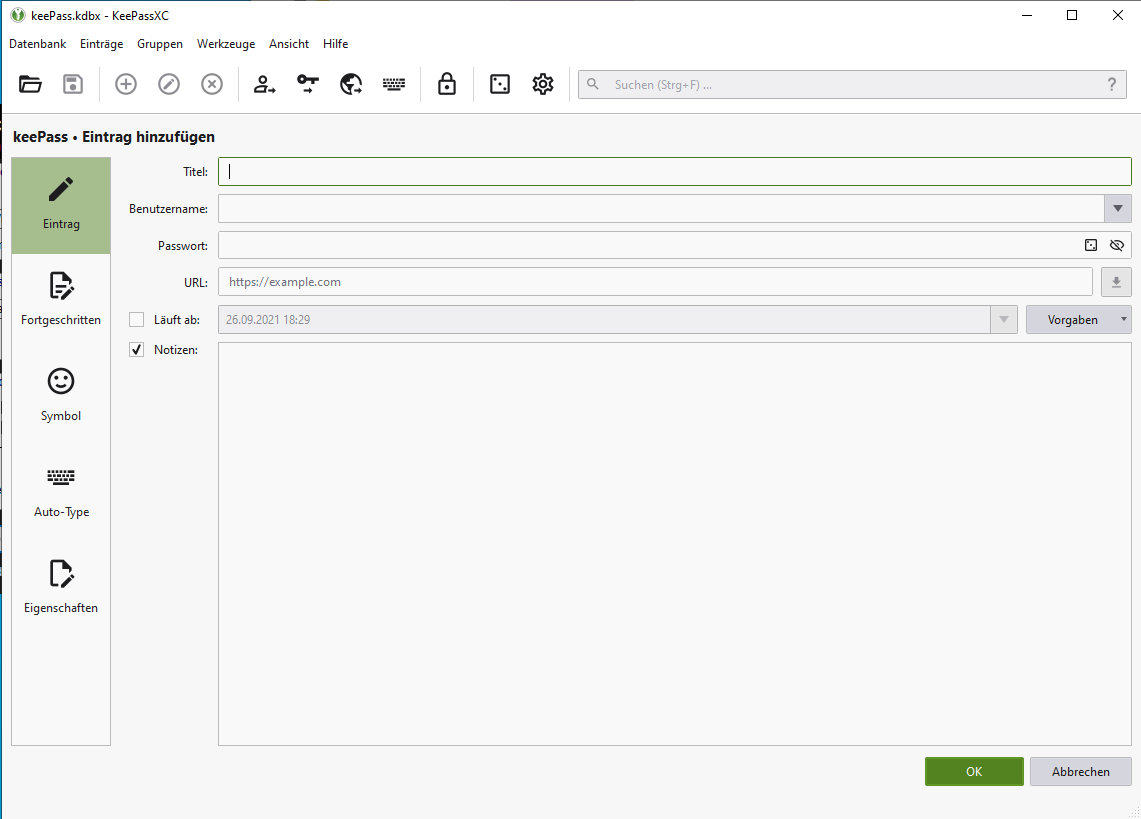Click the download favicon button beside URL

coord(1116,282)
